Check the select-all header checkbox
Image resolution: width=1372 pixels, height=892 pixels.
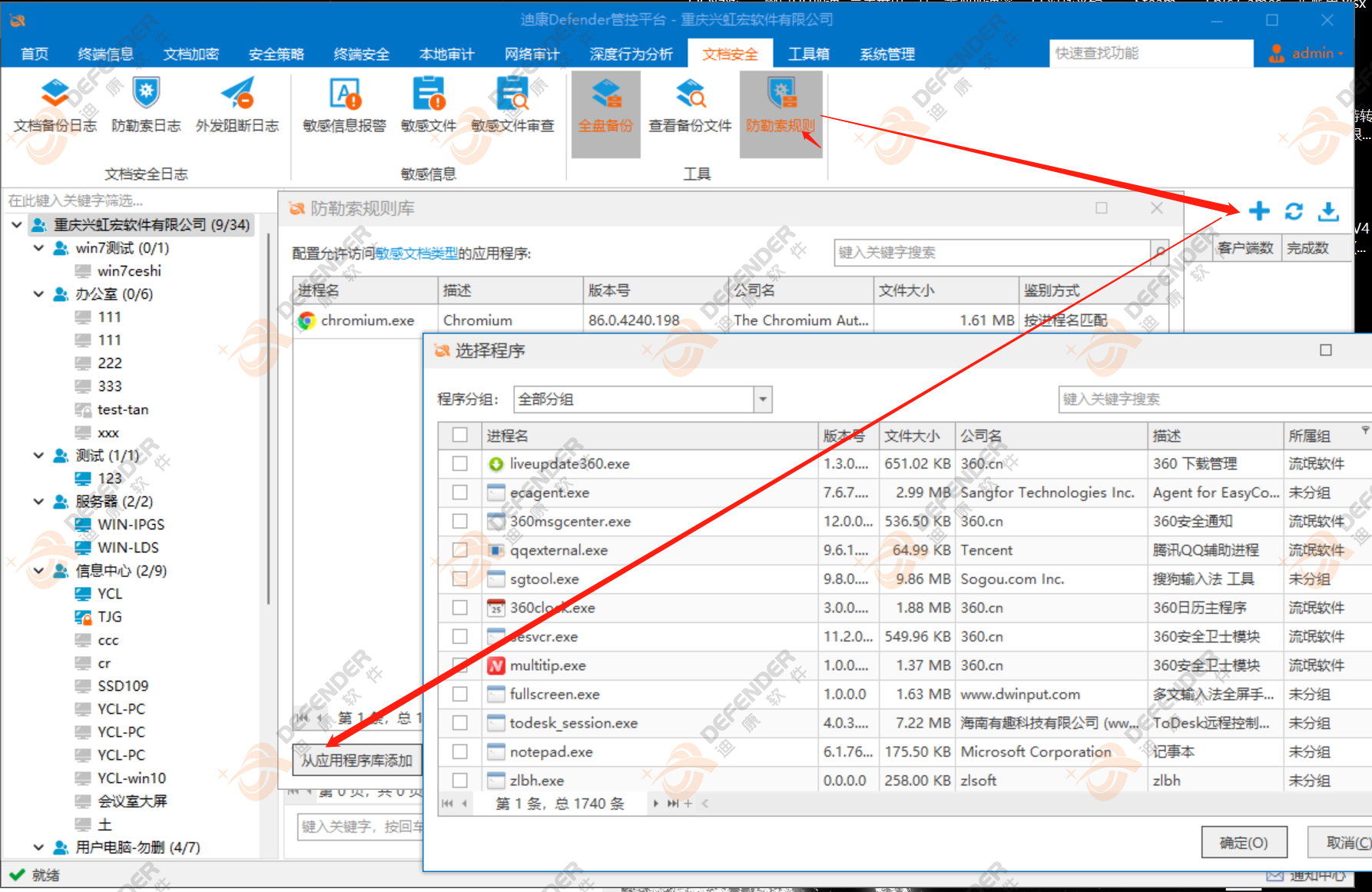[460, 435]
